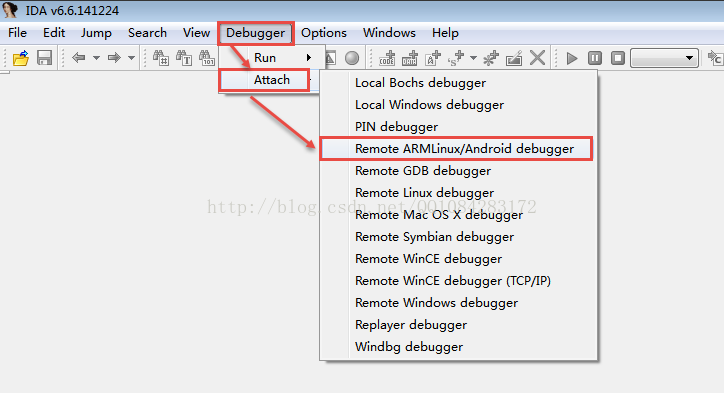Terminate process with the stop button

[x=618, y=58]
